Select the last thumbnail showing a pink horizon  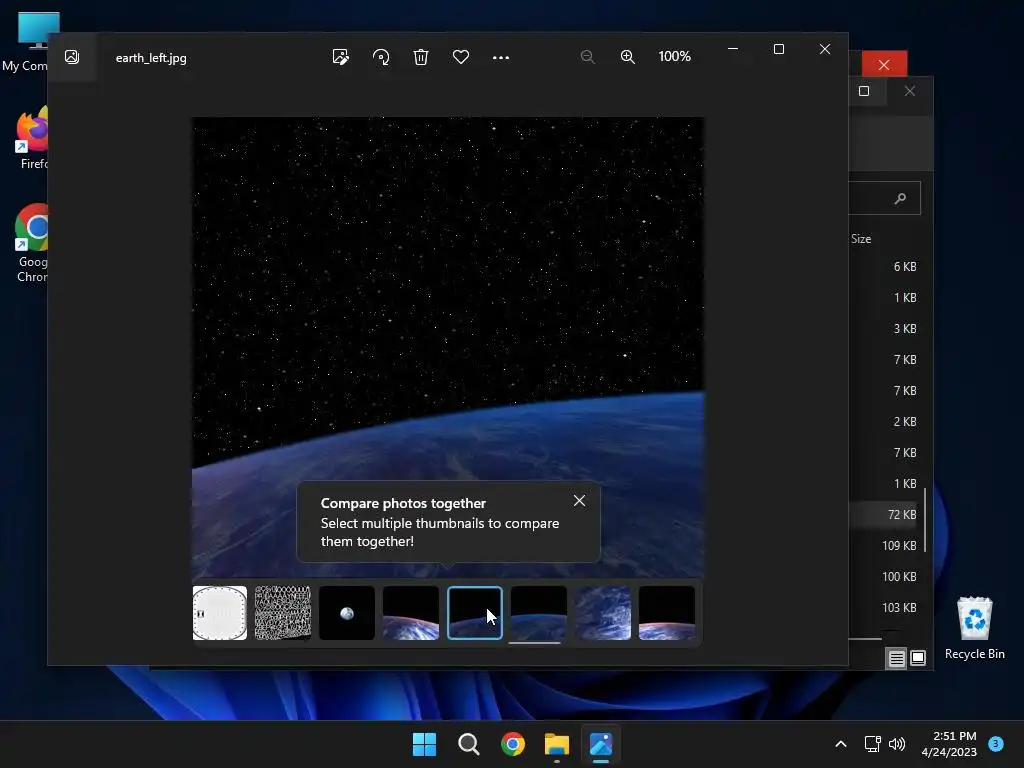pyautogui.click(x=667, y=613)
